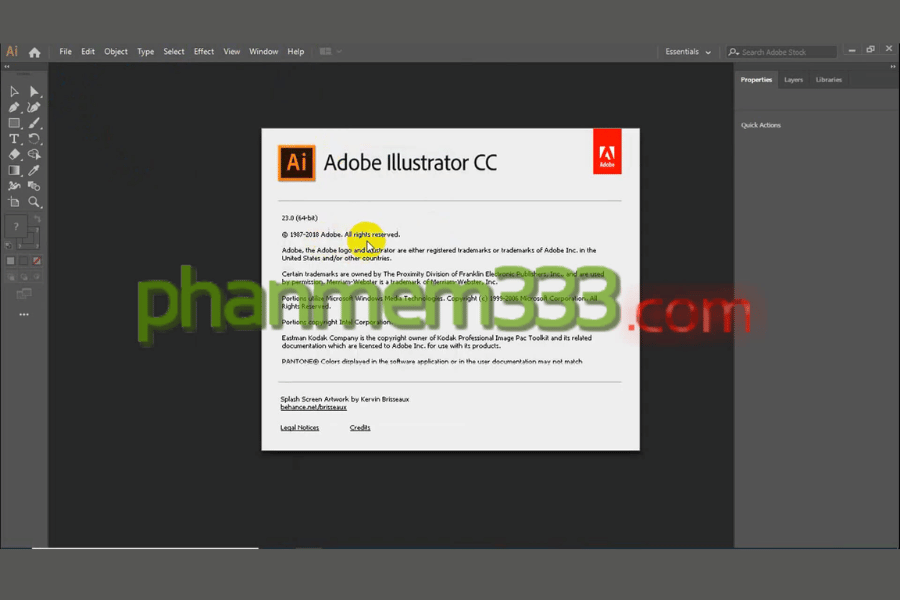Open the Essentials workspace dropdown
Image resolution: width=900 pixels, height=600 pixels.
coord(689,52)
